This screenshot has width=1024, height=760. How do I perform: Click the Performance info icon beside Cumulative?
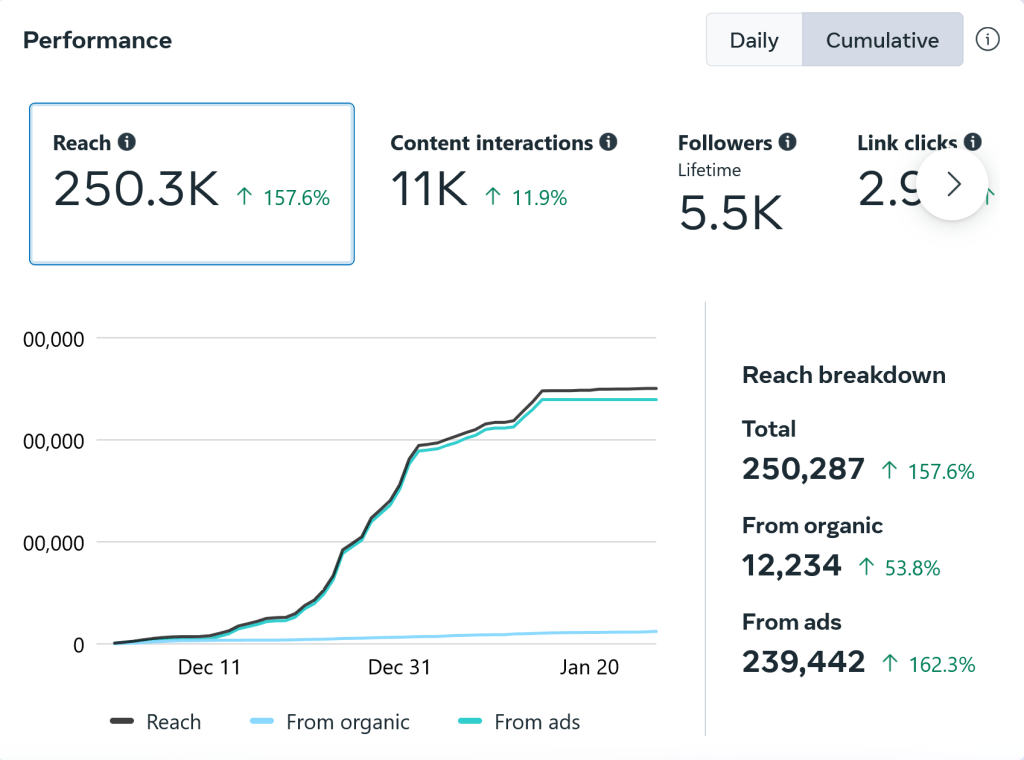click(987, 40)
